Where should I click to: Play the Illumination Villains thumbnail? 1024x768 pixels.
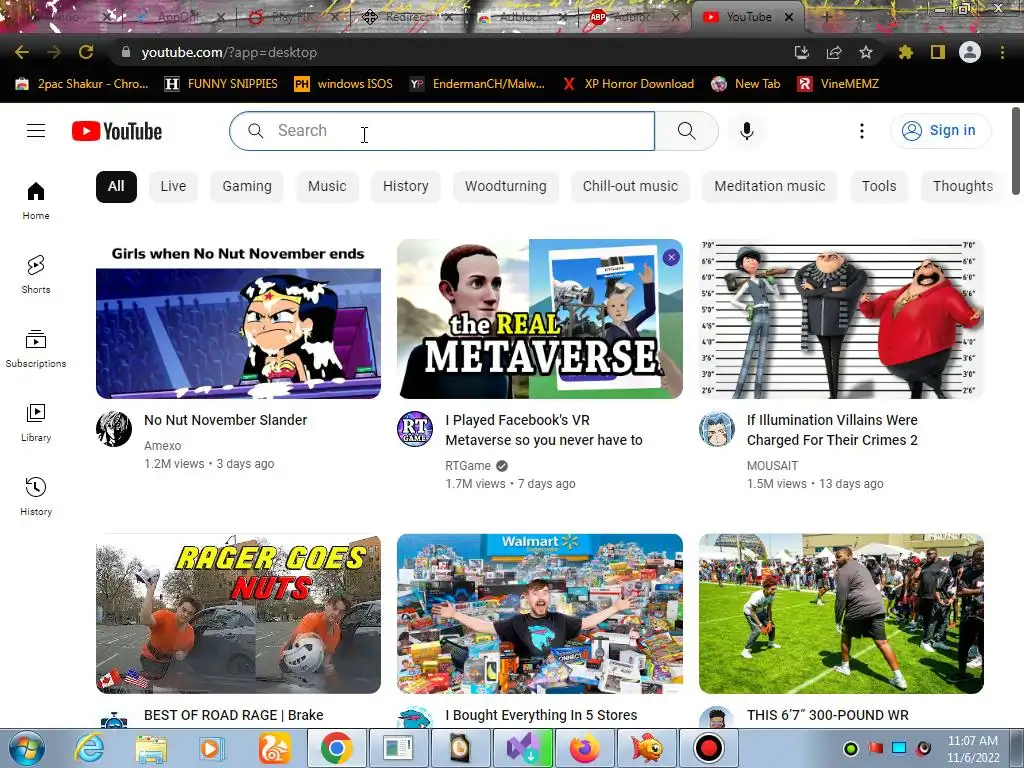pos(841,319)
